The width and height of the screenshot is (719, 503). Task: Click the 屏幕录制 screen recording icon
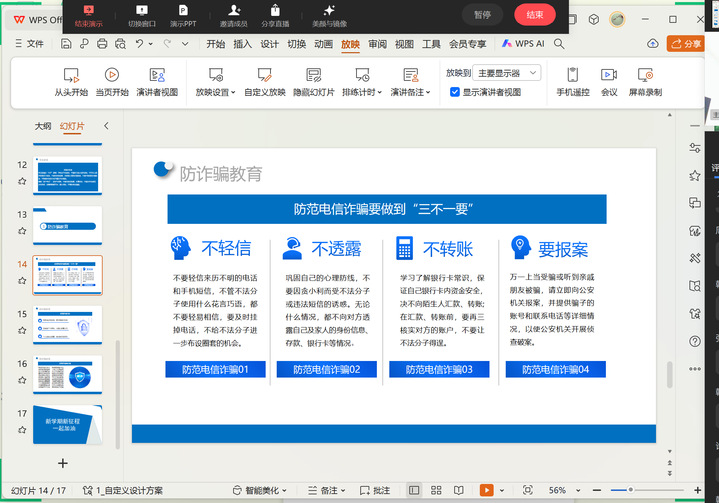[645, 75]
